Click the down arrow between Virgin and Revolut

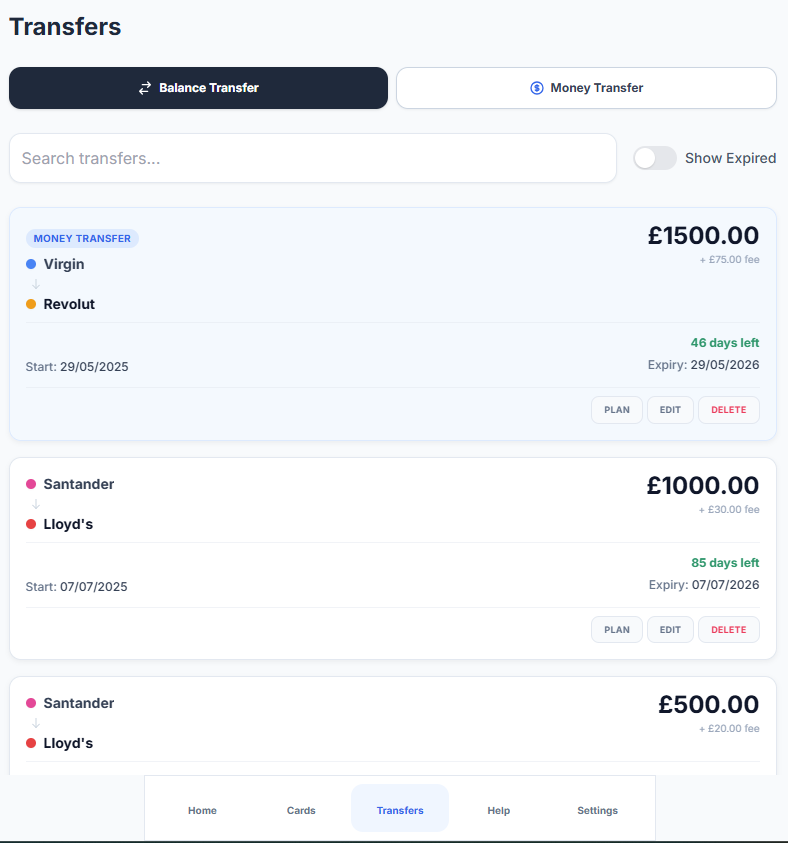click(x=36, y=284)
